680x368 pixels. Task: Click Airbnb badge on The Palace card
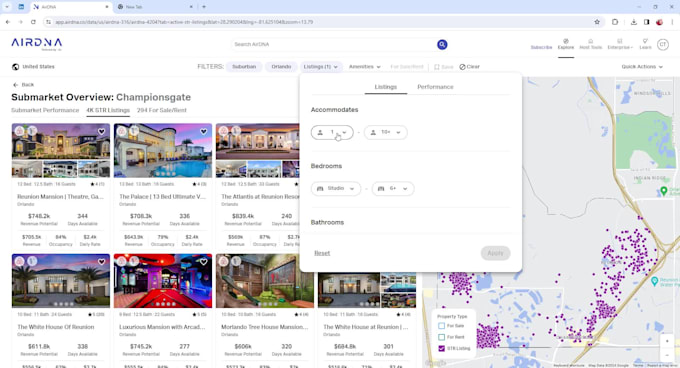point(121,130)
